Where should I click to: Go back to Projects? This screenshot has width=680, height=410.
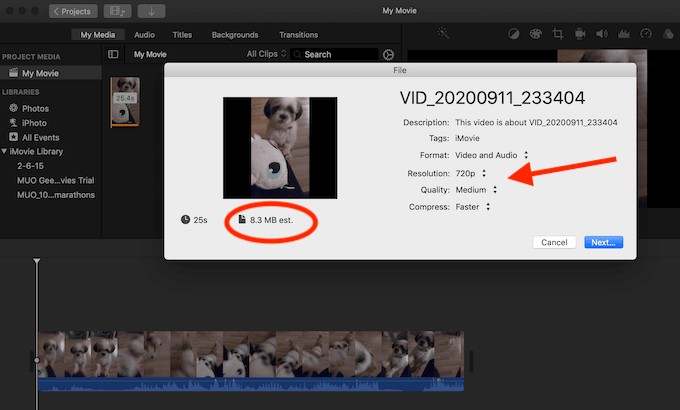73,11
